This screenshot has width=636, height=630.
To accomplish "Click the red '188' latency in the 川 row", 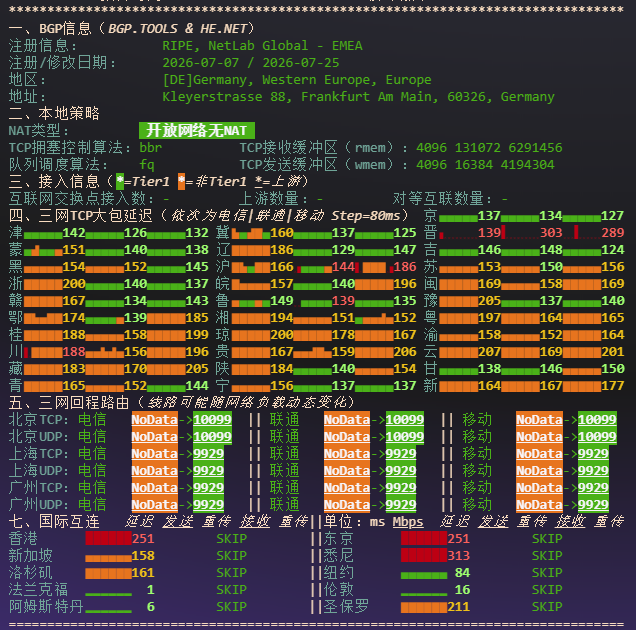I will (x=74, y=352).
